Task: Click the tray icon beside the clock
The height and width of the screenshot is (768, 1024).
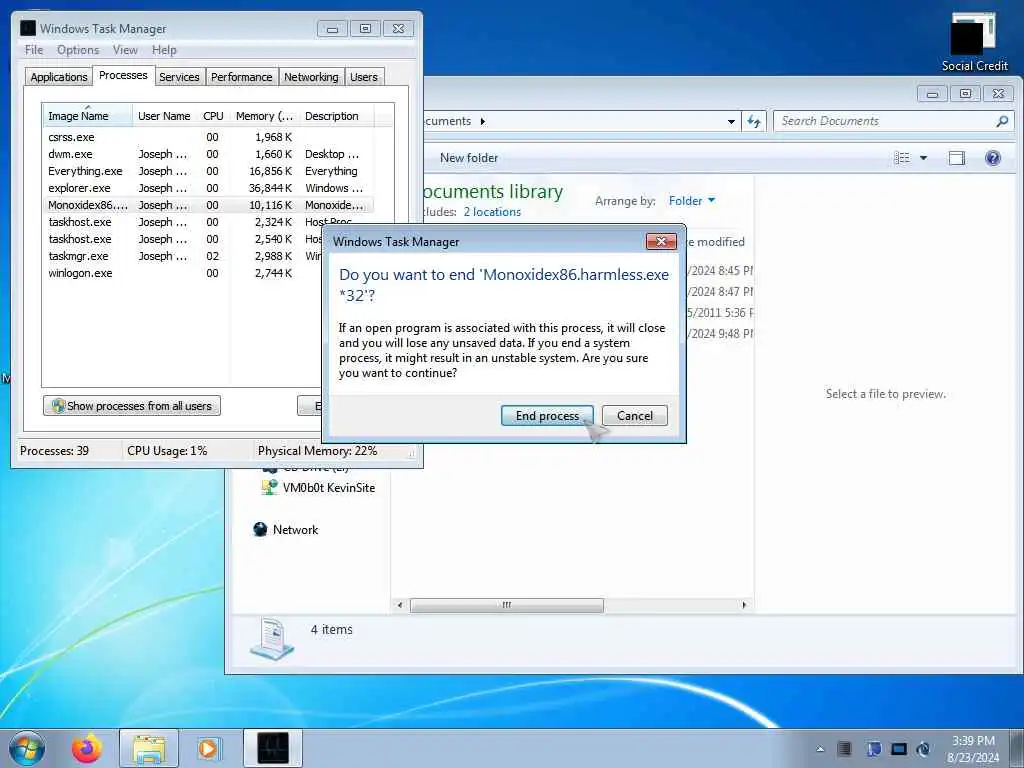Action: [923, 748]
